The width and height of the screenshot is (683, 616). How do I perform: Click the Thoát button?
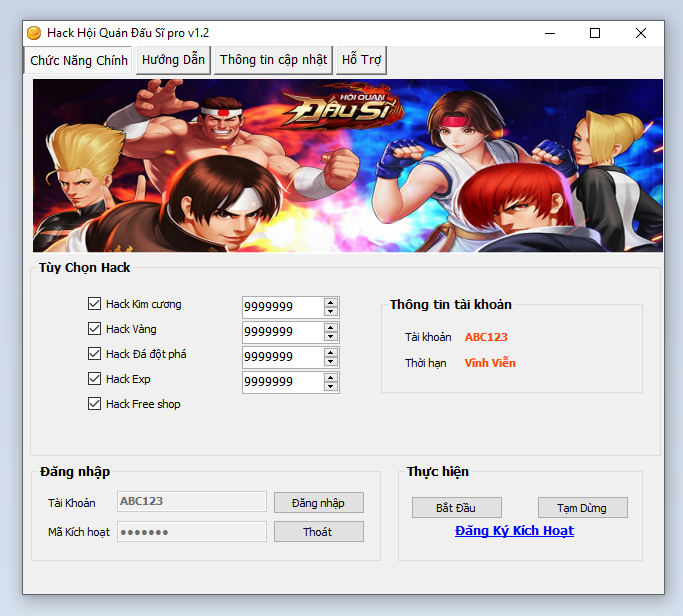tap(318, 532)
